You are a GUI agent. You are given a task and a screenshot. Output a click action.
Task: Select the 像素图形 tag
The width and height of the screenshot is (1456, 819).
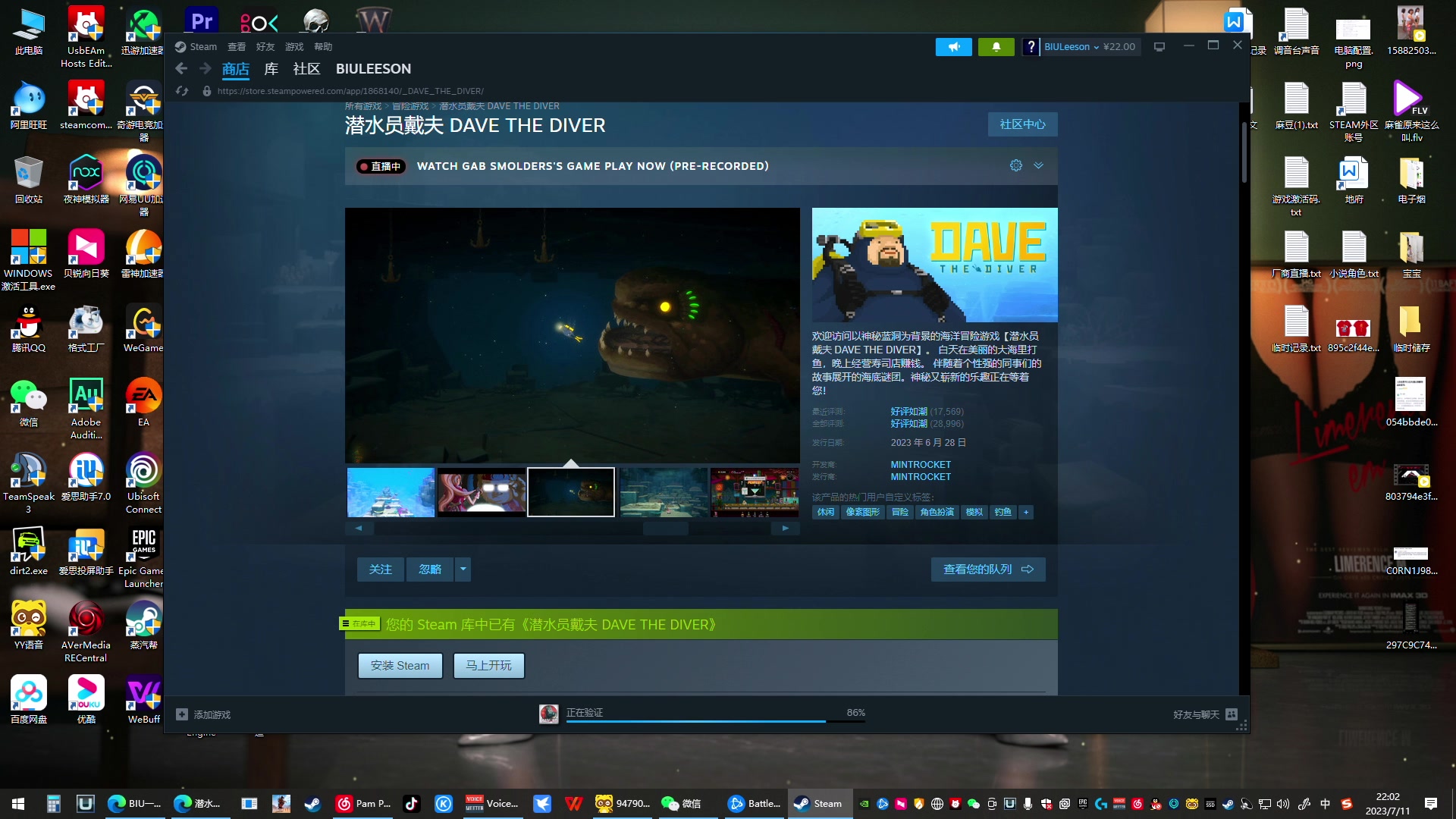[x=863, y=513]
